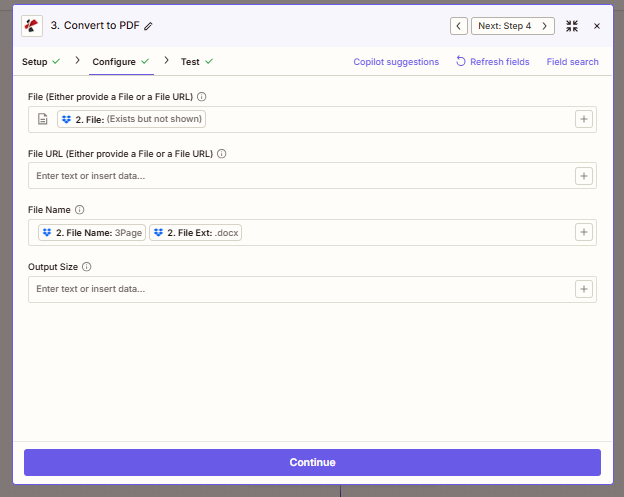Click plus button in Output Size field
Image resolution: width=624 pixels, height=497 pixels.
pyautogui.click(x=584, y=289)
